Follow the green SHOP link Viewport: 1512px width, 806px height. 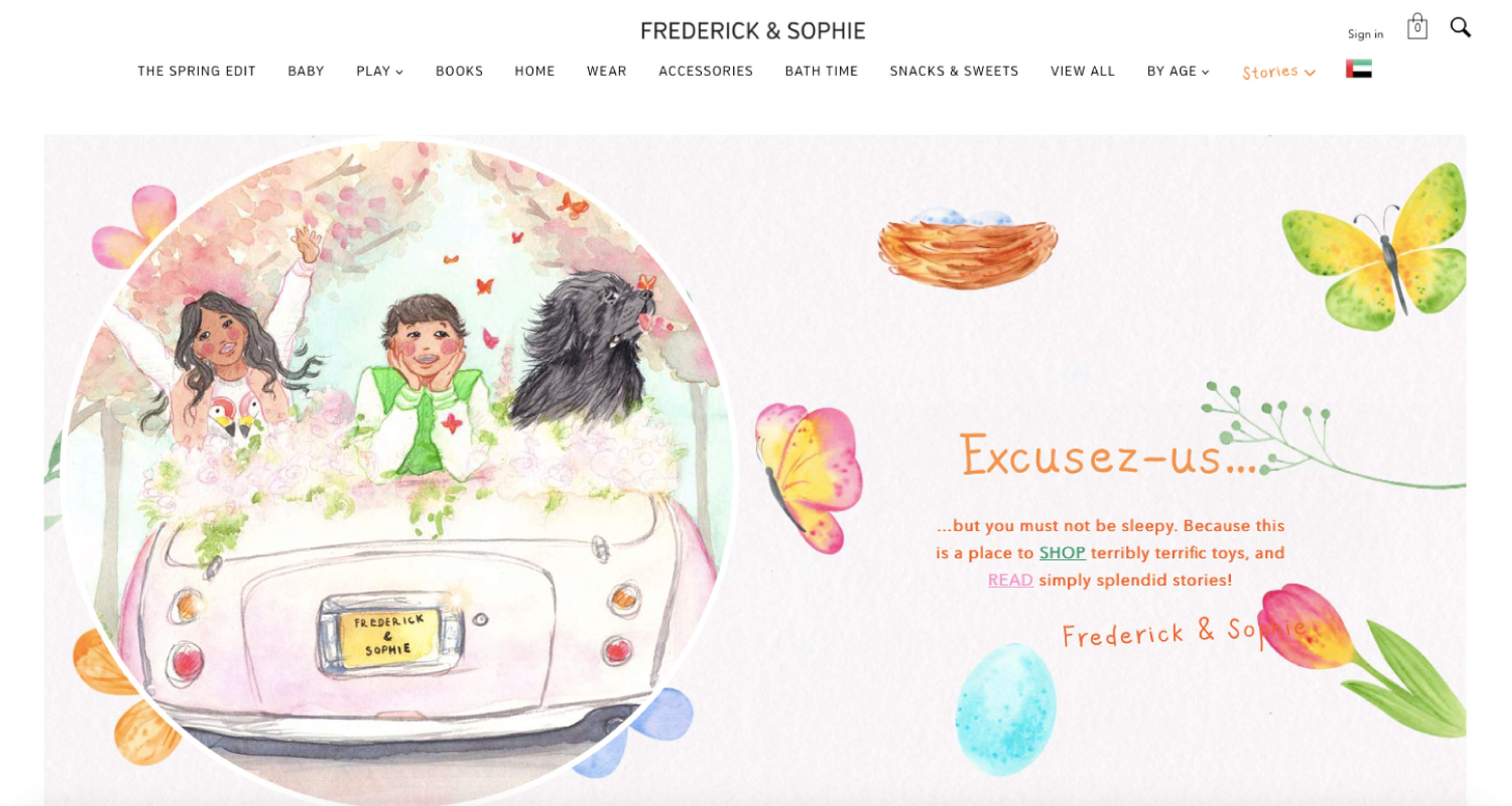click(x=1062, y=553)
